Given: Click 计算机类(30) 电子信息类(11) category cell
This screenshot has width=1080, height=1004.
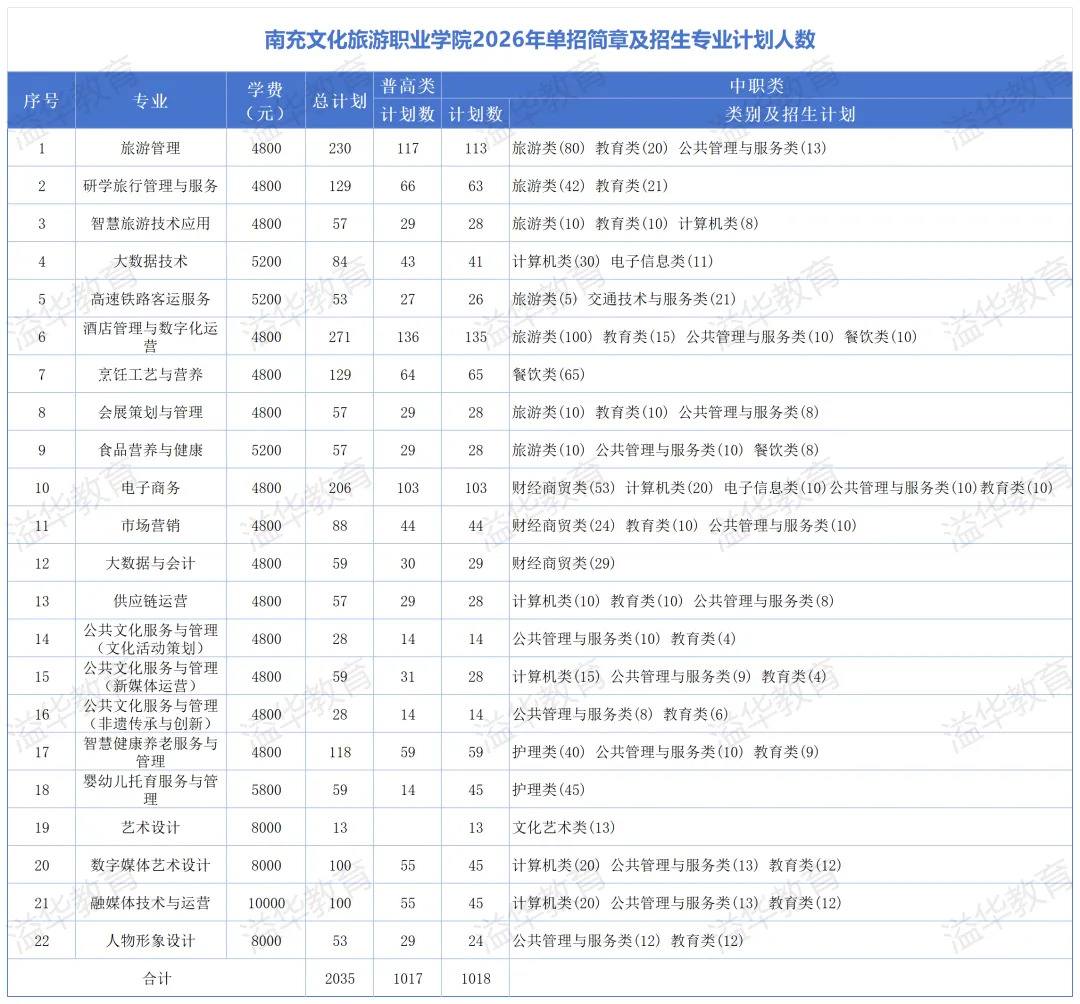Looking at the screenshot, I should 791,262.
